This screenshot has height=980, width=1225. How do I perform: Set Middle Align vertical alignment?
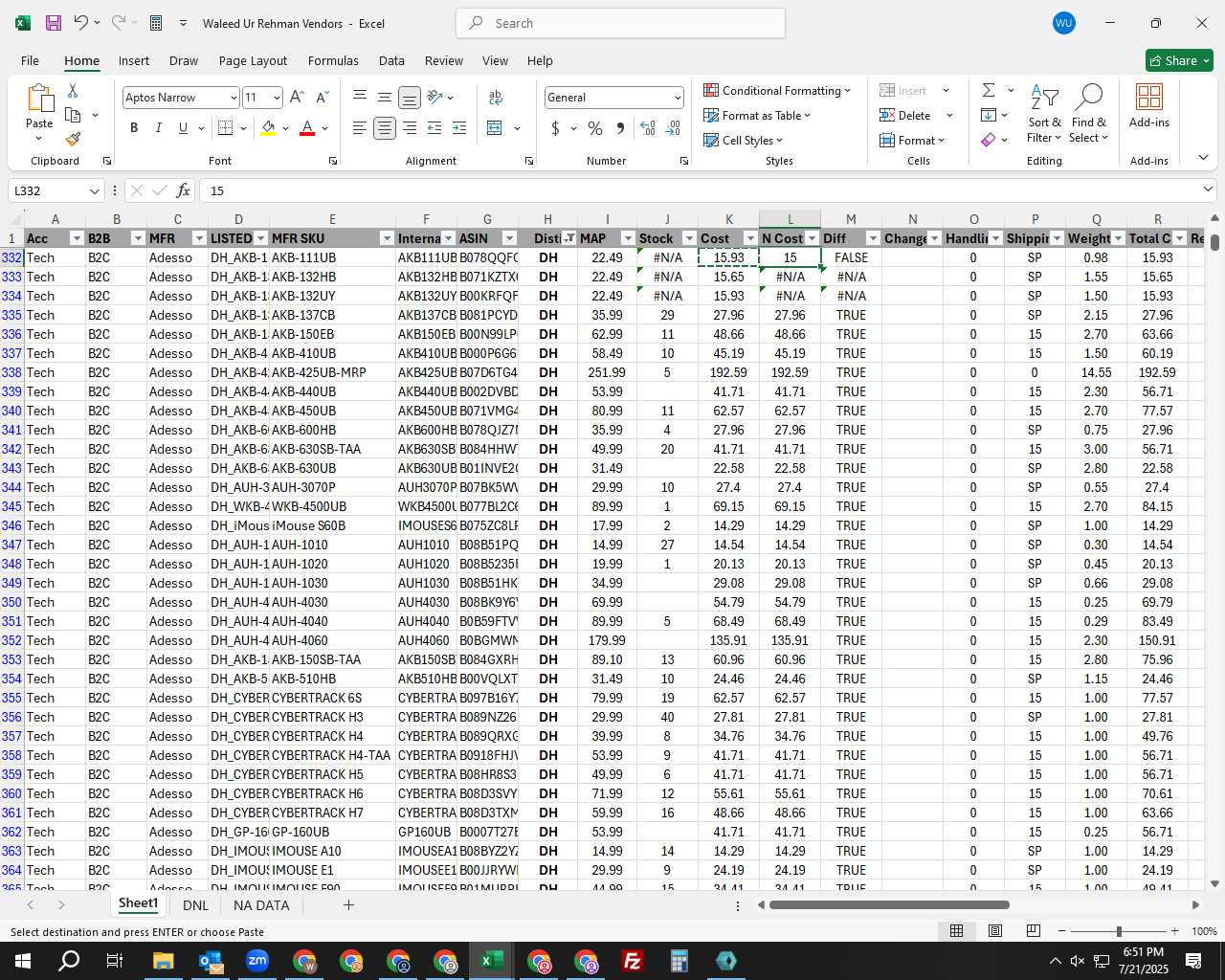tap(384, 97)
